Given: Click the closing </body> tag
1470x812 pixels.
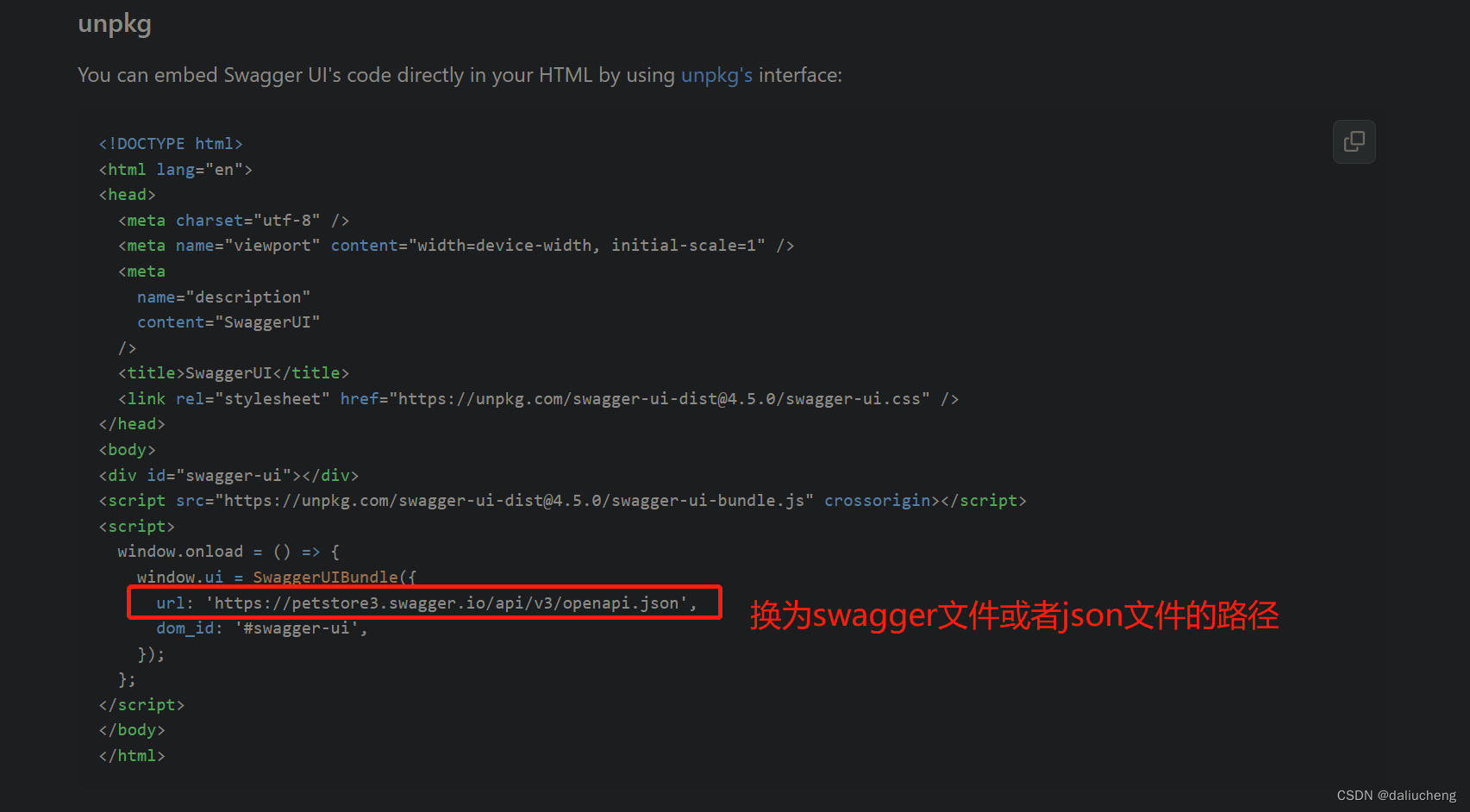Looking at the screenshot, I should tap(132, 730).
